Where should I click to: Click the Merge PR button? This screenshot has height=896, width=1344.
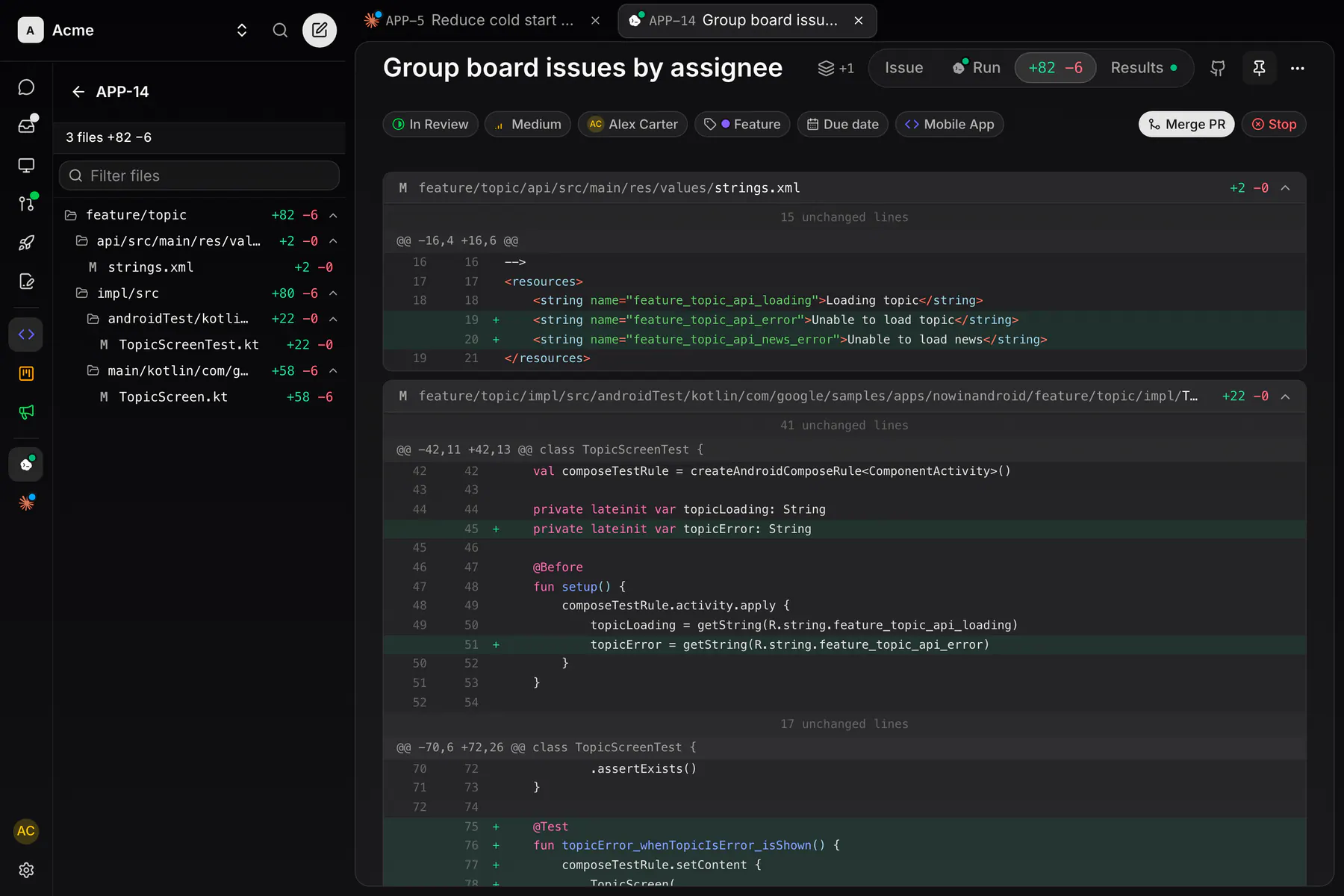coord(1186,124)
